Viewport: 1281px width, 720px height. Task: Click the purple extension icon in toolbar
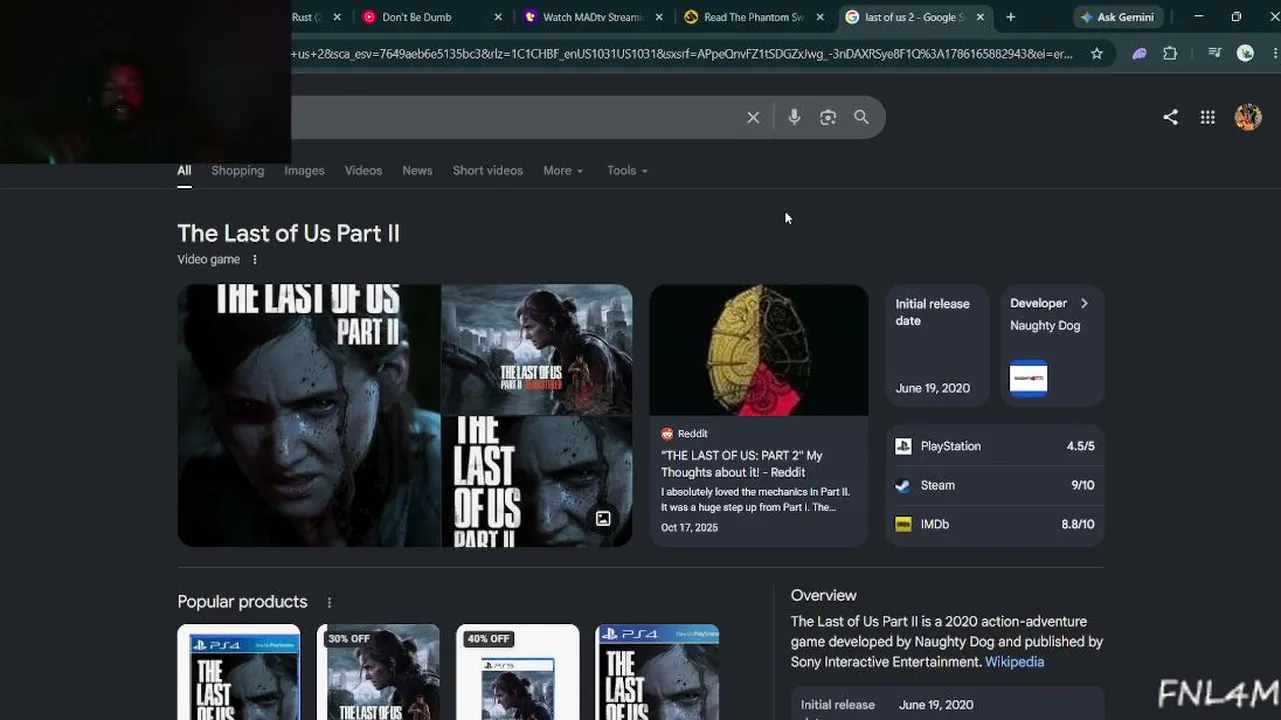click(x=1139, y=54)
